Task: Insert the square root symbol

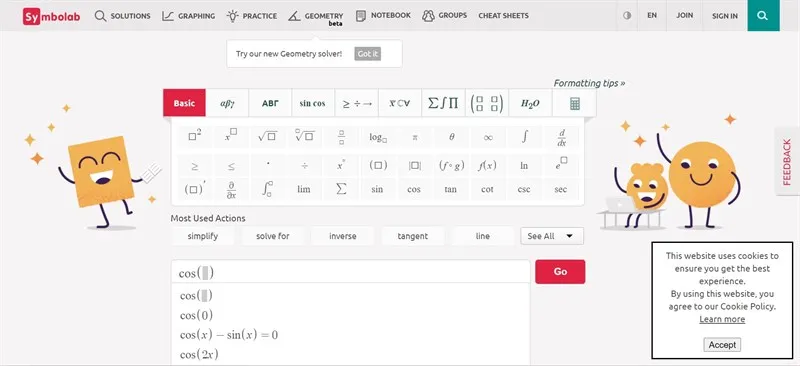Action: tap(267, 137)
